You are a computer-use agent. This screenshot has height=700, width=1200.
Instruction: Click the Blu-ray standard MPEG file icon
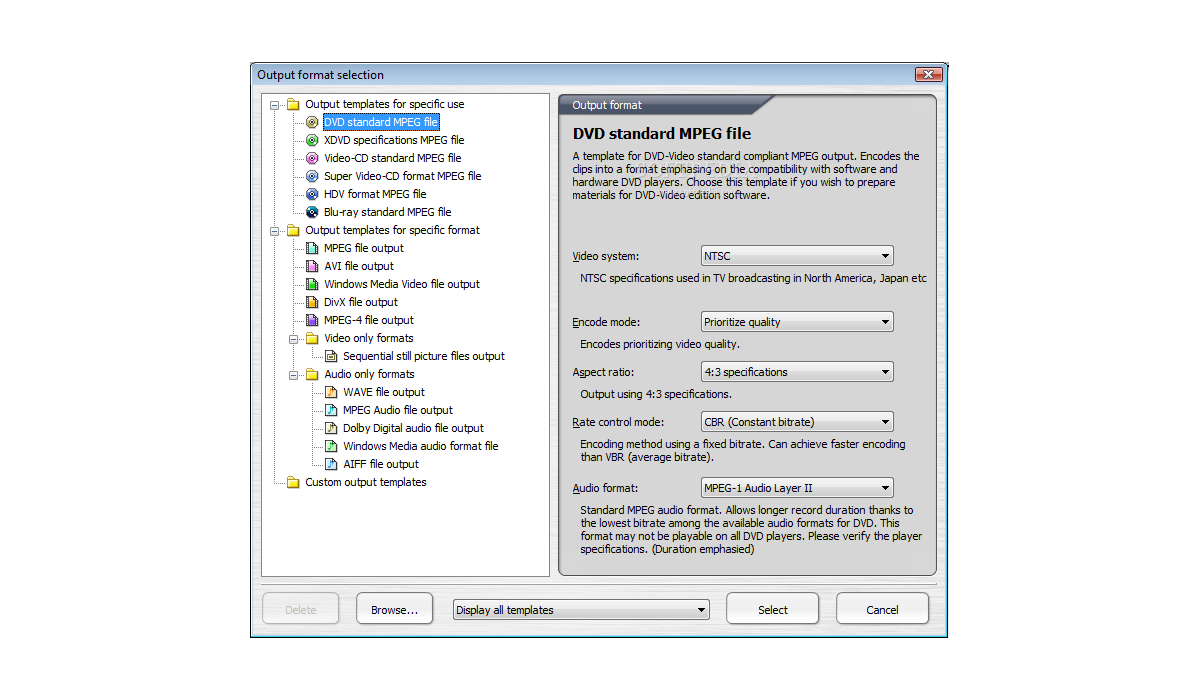pyautogui.click(x=312, y=212)
